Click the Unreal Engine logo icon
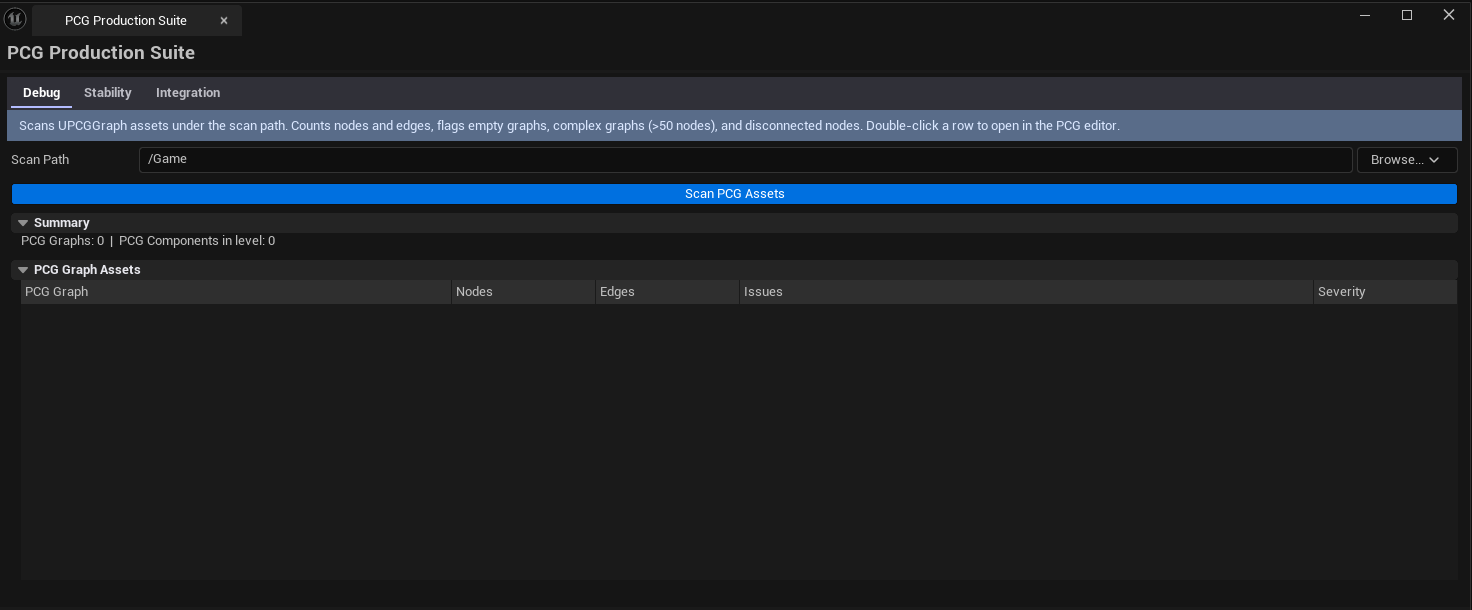Viewport: 1472px width, 610px height. click(15, 19)
